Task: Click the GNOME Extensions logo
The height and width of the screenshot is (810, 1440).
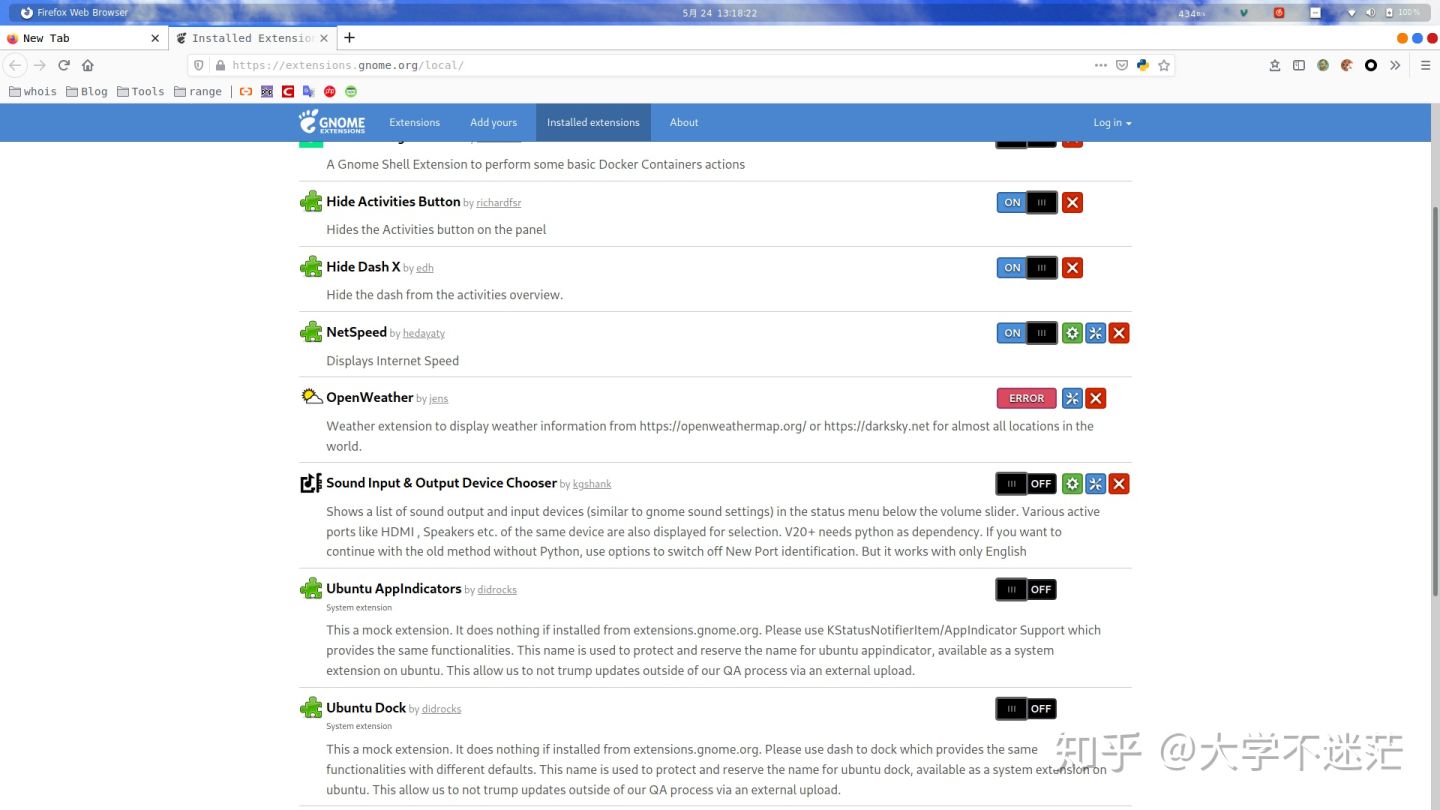Action: pyautogui.click(x=332, y=122)
